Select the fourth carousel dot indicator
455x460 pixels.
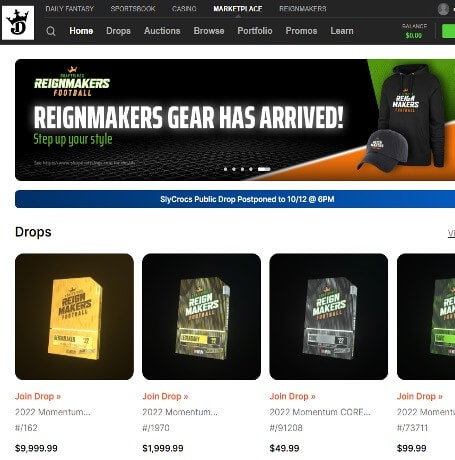(x=251, y=169)
